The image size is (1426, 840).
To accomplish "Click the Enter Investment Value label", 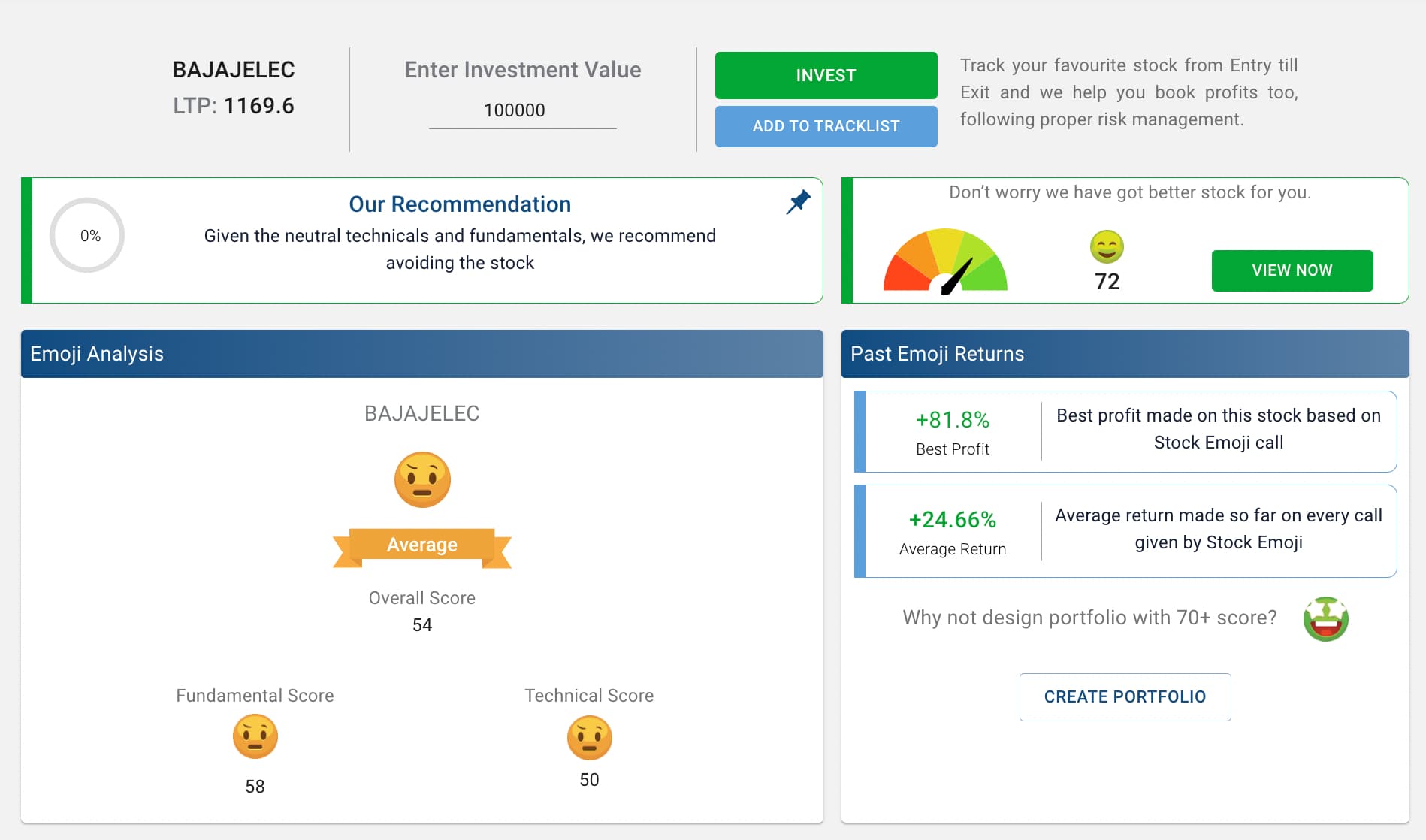I will (523, 70).
